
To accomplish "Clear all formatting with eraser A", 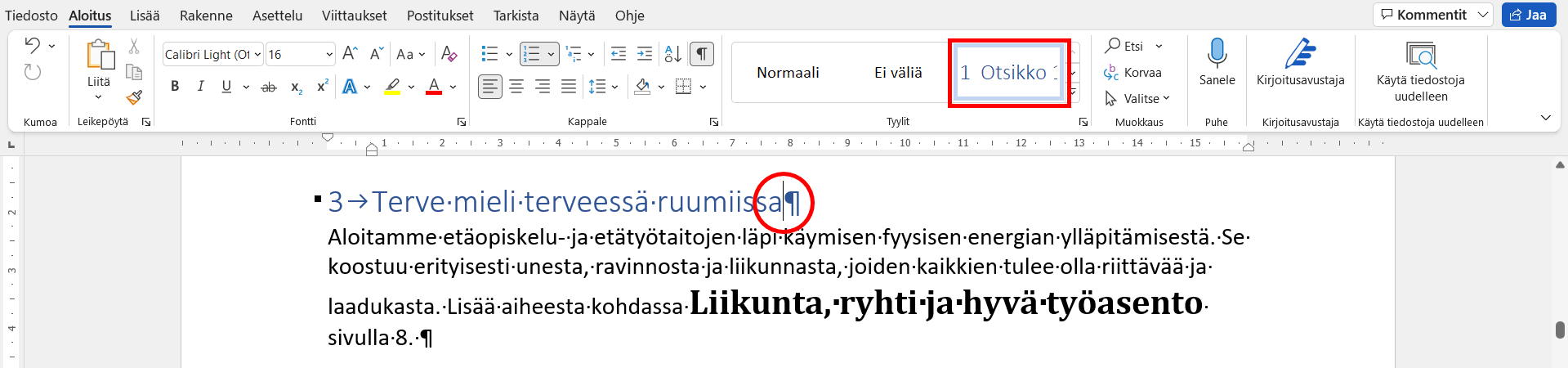I will click(x=449, y=54).
